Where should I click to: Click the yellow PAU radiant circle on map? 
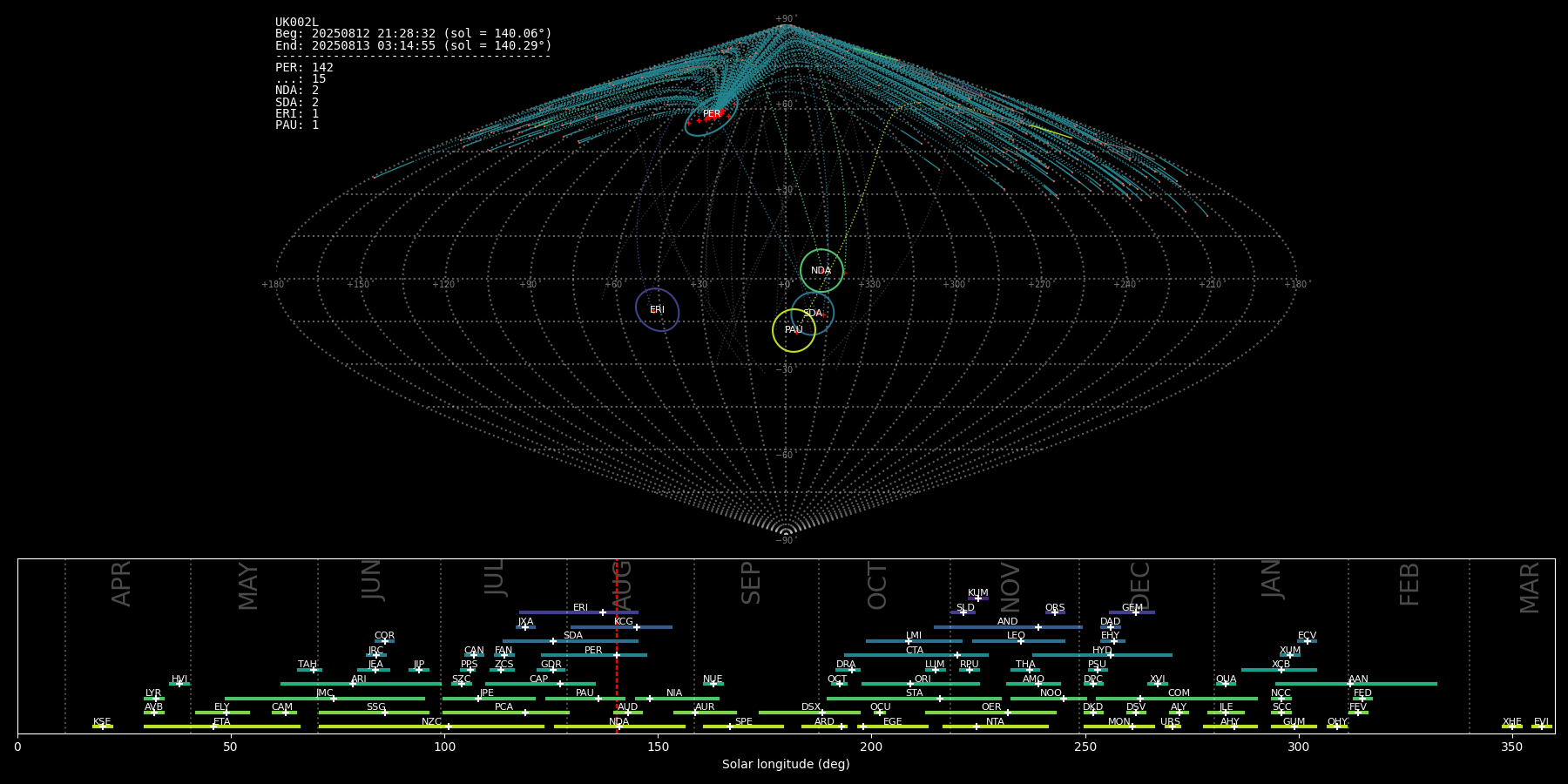pyautogui.click(x=794, y=330)
